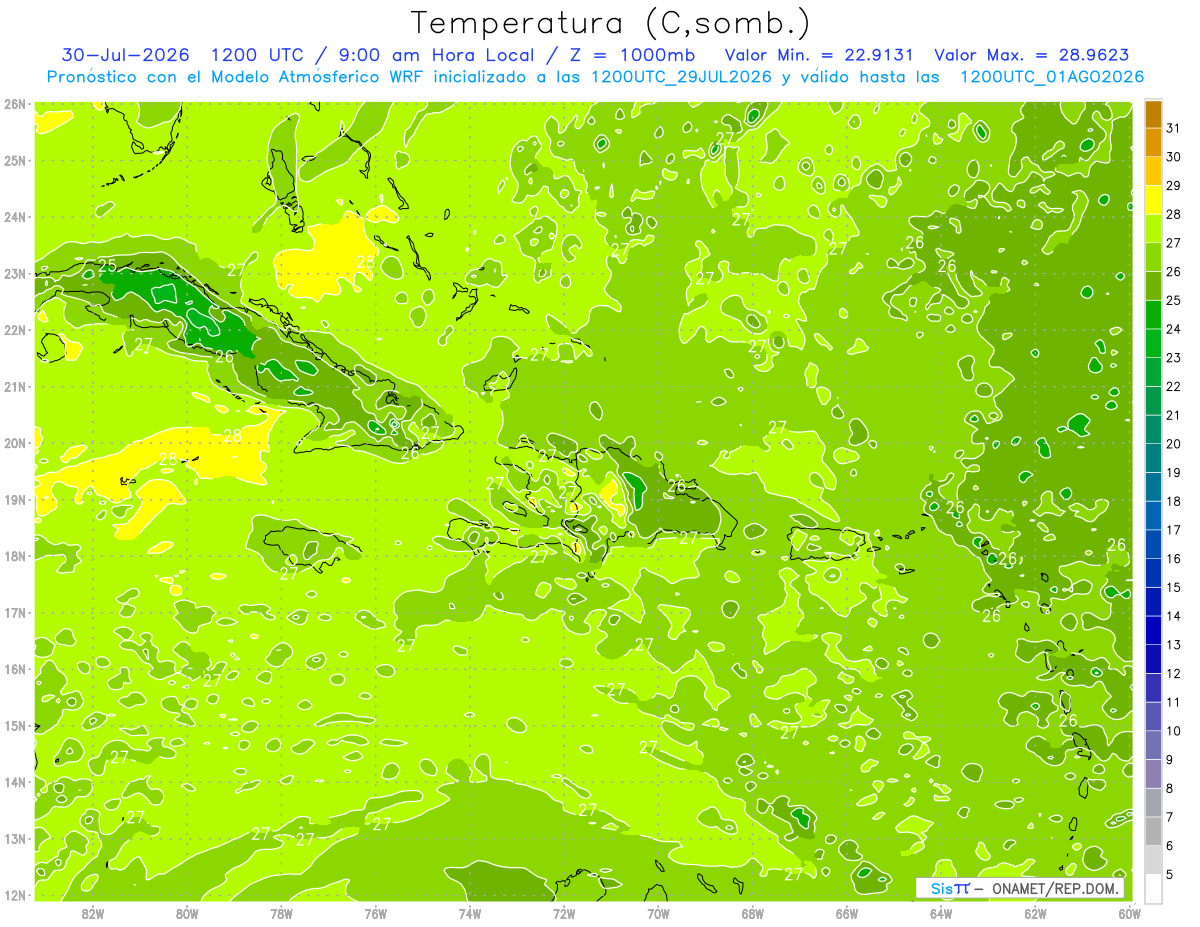This screenshot has width=1200, height=927.
Task: Click the '60W' longitude axis label
Action: (x=1129, y=913)
